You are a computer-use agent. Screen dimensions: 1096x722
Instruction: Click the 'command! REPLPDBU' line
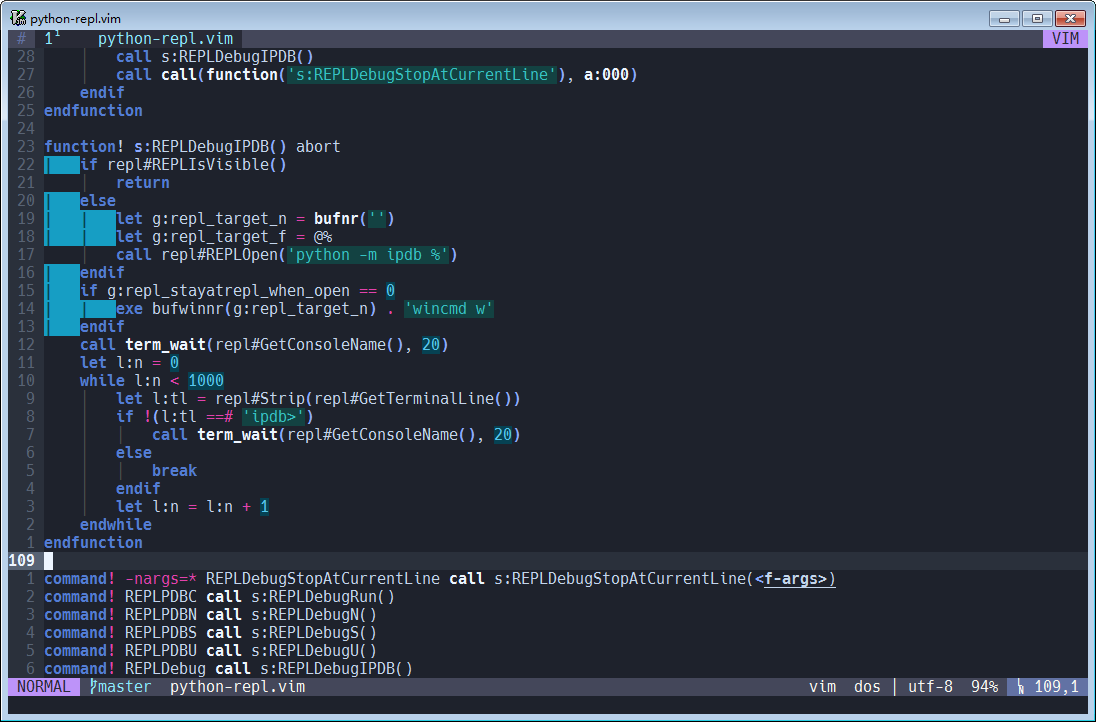click(x=210, y=651)
